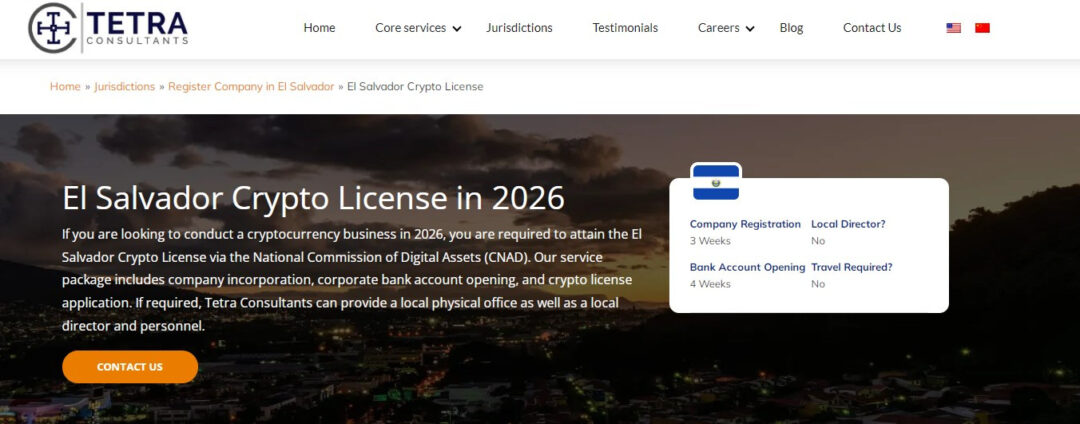Open the Careers menu item
The image size is (1080, 424).
coord(718,28)
